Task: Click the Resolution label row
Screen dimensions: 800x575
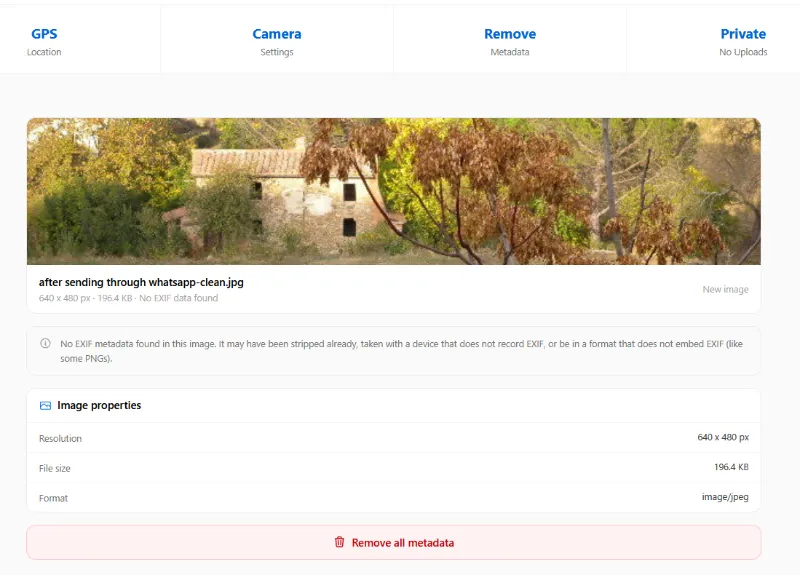Action: click(x=393, y=438)
